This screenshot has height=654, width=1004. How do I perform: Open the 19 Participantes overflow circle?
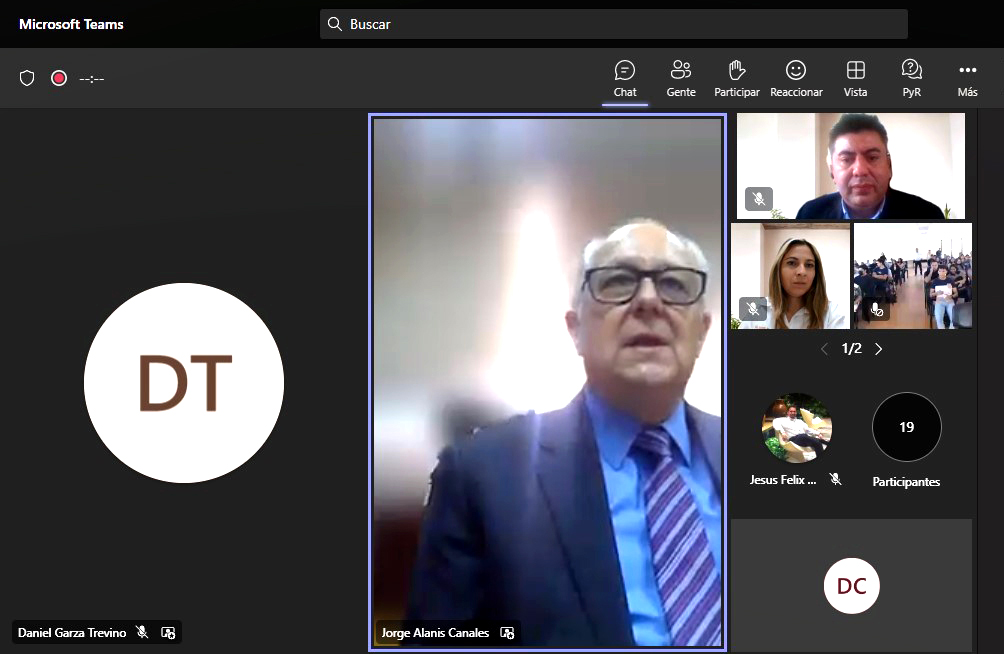click(x=906, y=427)
